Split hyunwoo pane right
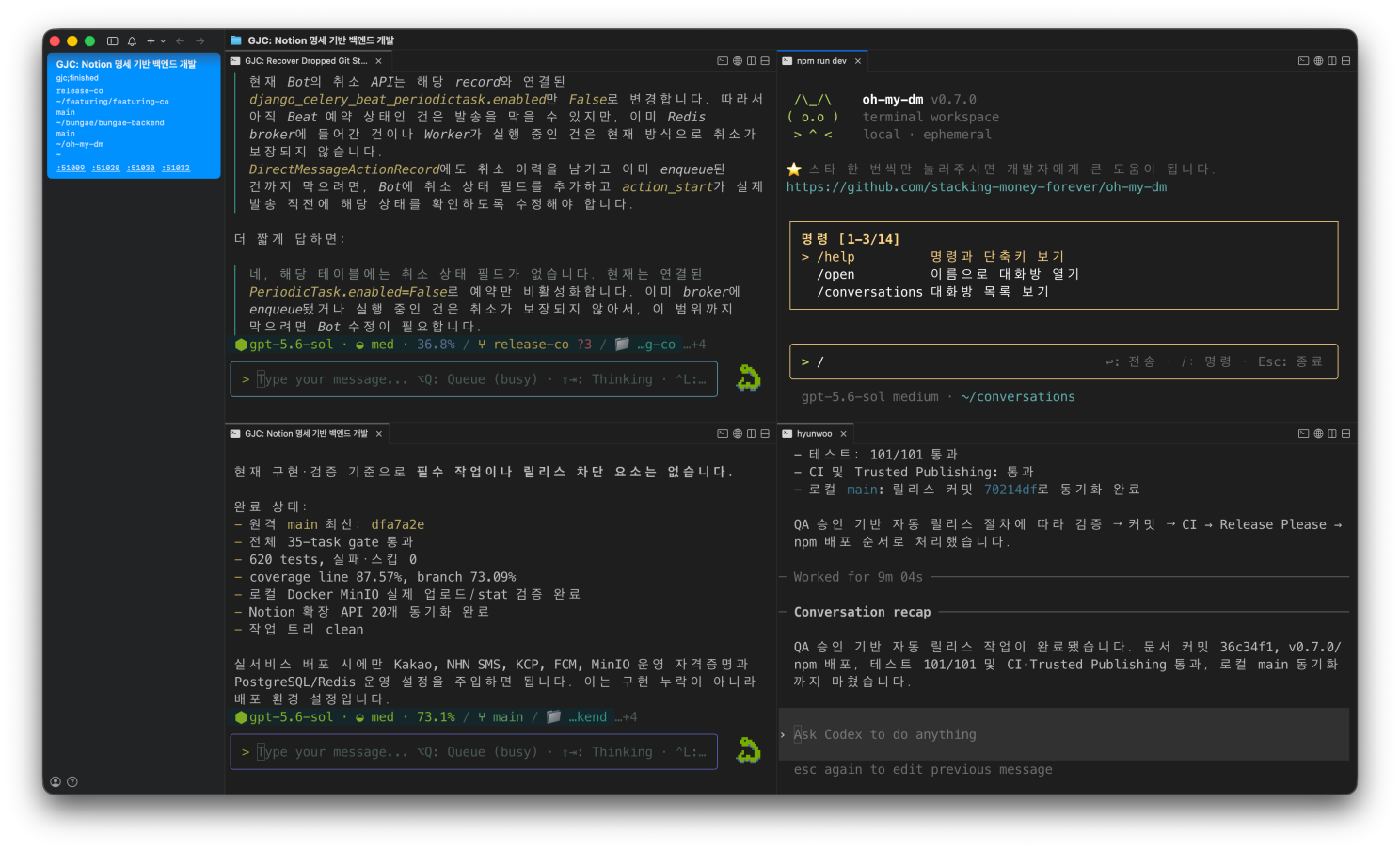 [1331, 434]
